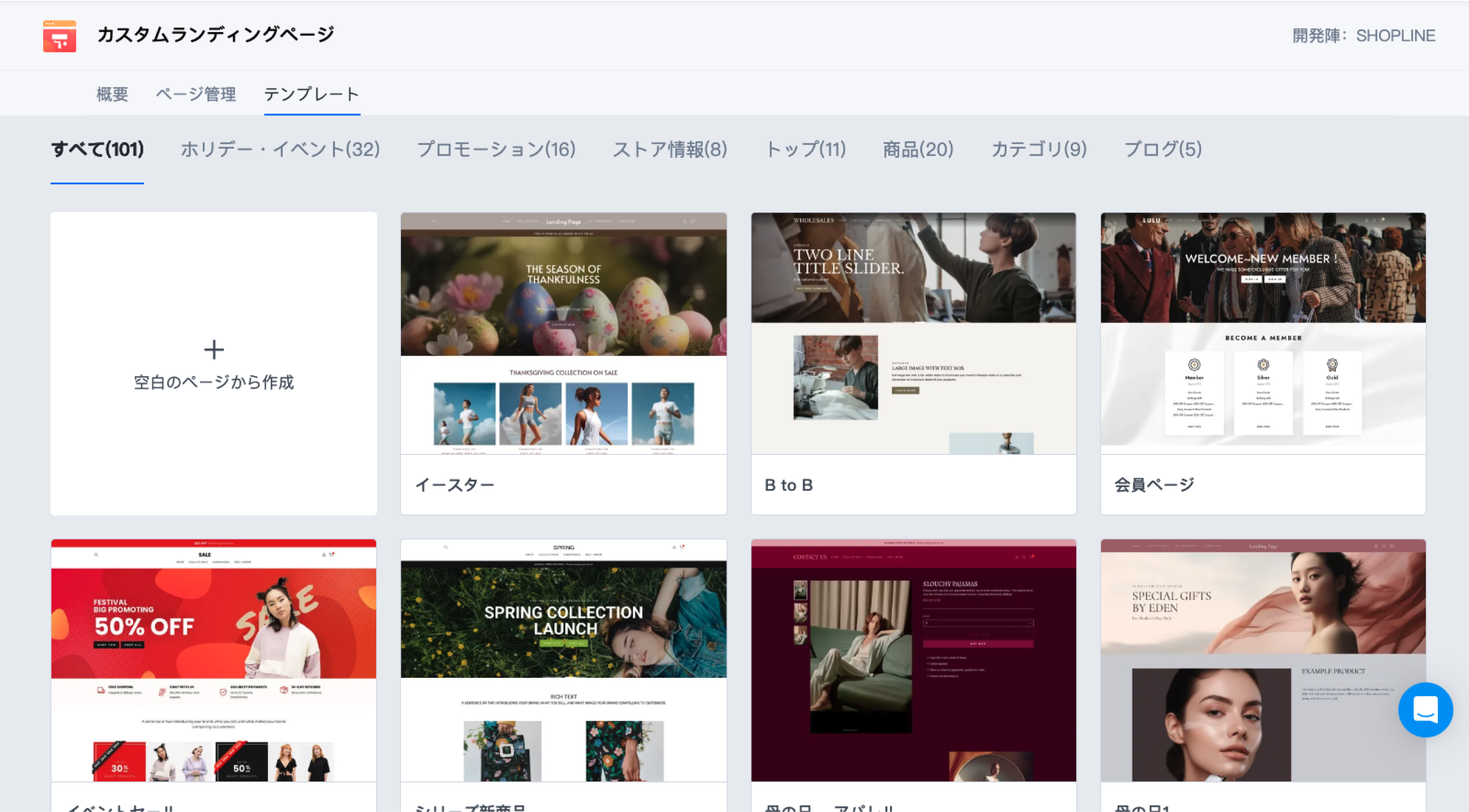Open the ページ管理 tab
The height and width of the screenshot is (812, 1469).
[196, 94]
